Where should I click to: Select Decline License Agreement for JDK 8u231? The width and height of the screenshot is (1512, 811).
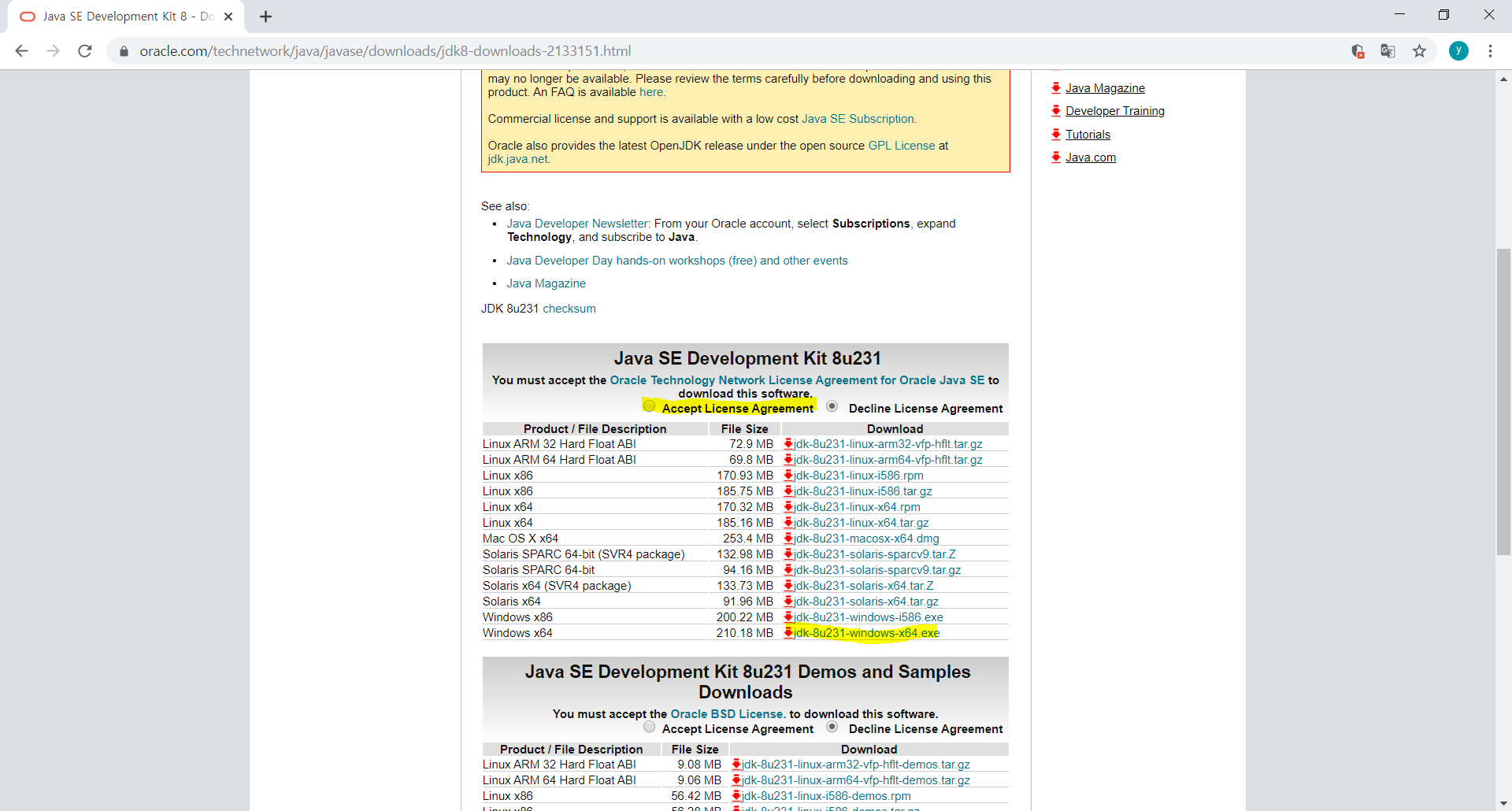click(832, 406)
